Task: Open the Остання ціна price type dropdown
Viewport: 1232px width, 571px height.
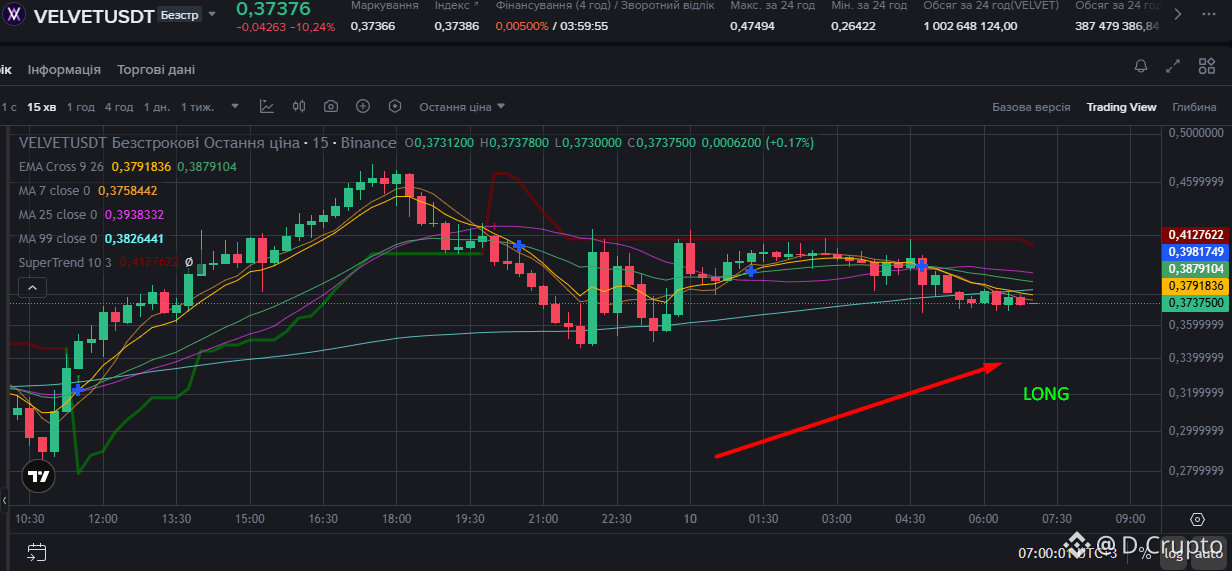Action: point(462,107)
